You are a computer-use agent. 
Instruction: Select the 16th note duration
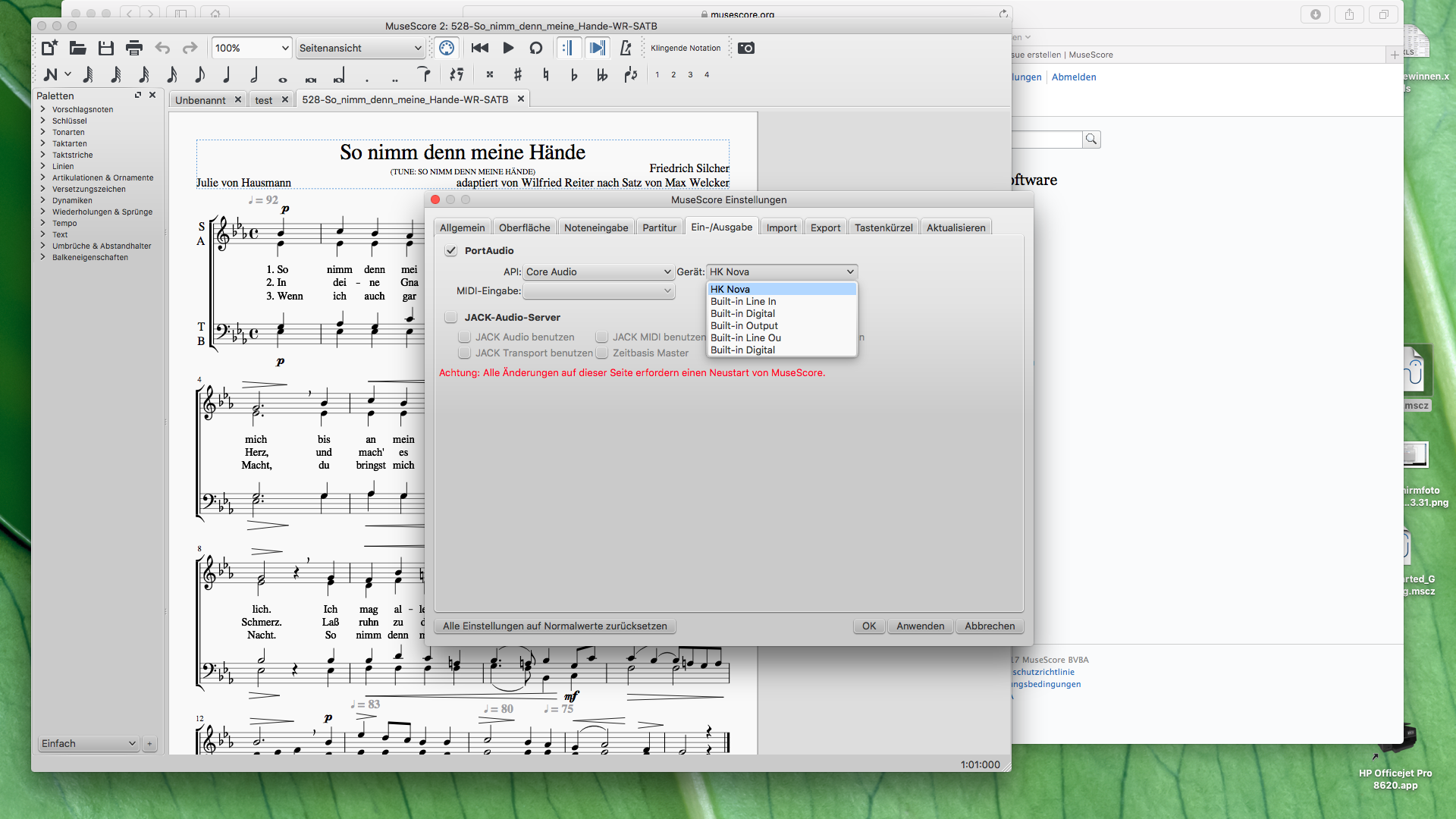point(172,74)
